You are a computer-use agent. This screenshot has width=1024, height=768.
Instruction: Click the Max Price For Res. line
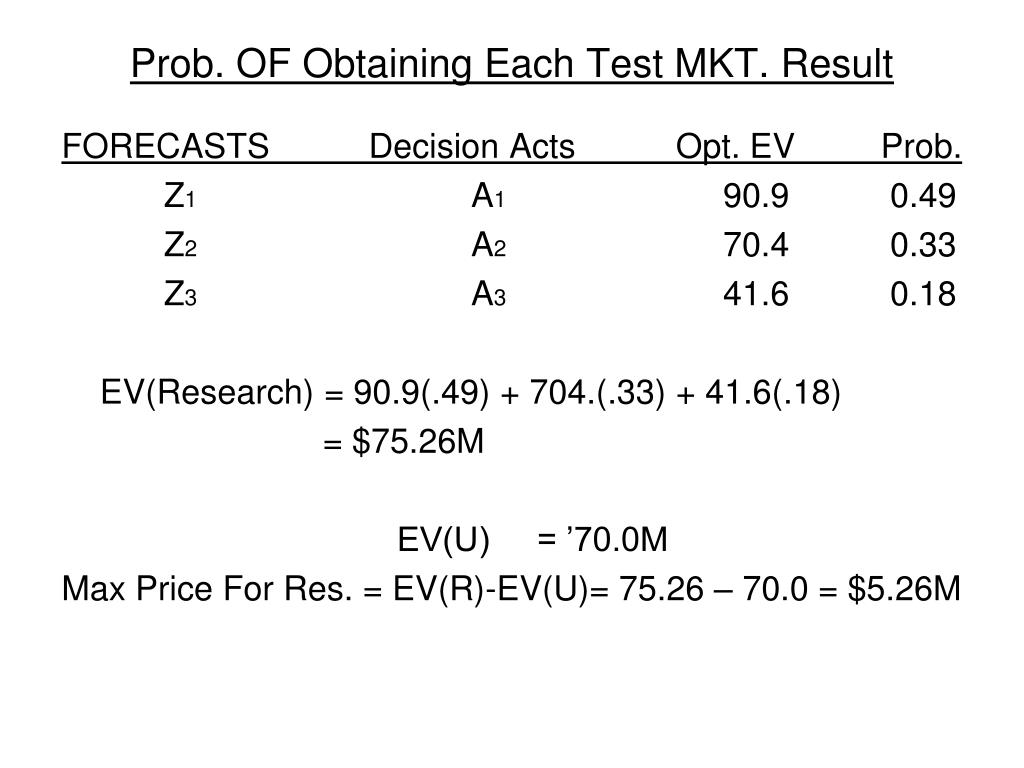coord(511,588)
